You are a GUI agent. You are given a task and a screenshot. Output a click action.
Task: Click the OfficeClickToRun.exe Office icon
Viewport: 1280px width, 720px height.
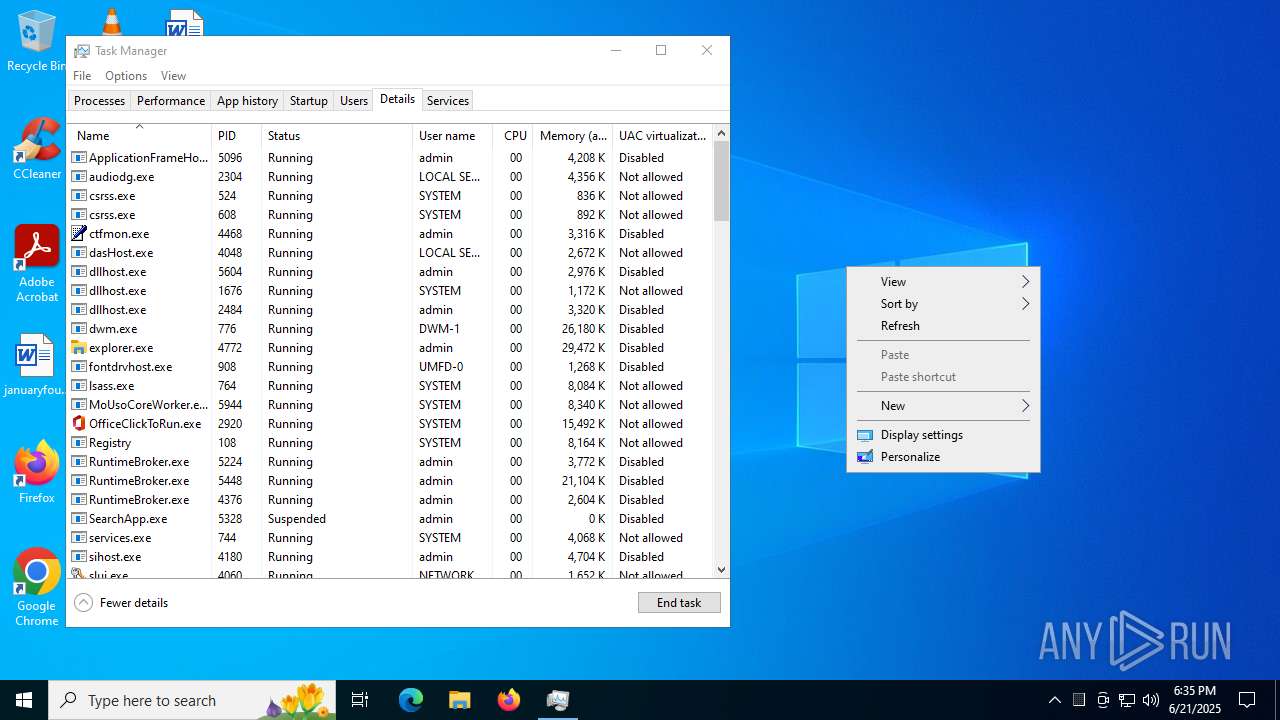[79, 424]
